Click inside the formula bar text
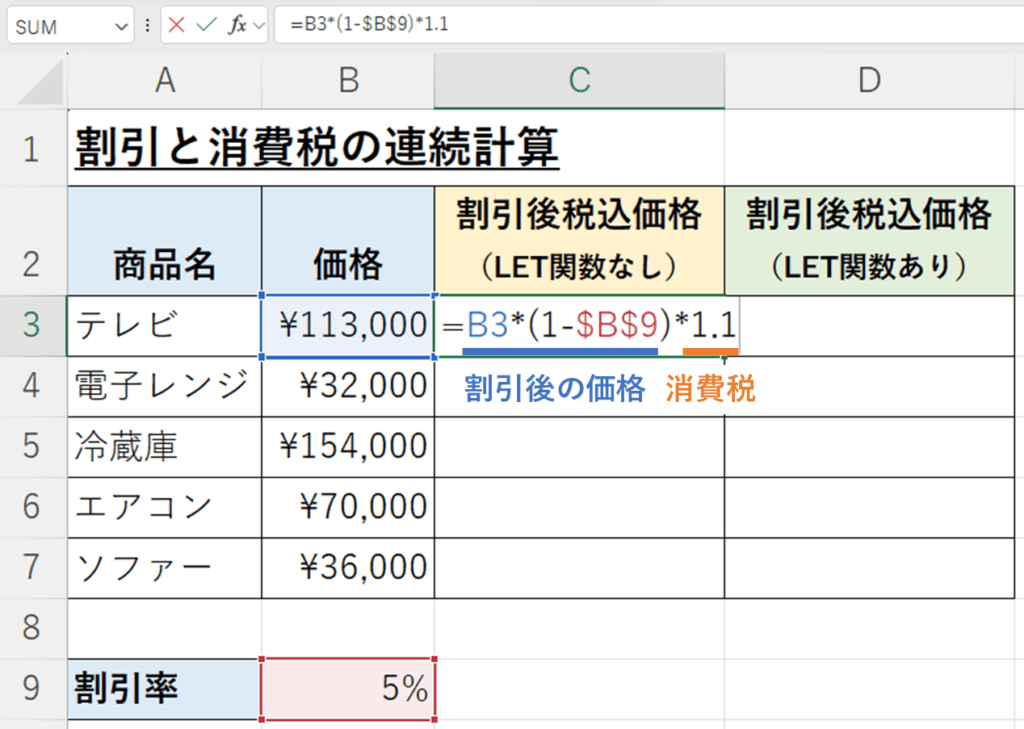The height and width of the screenshot is (729, 1024). coord(600,25)
